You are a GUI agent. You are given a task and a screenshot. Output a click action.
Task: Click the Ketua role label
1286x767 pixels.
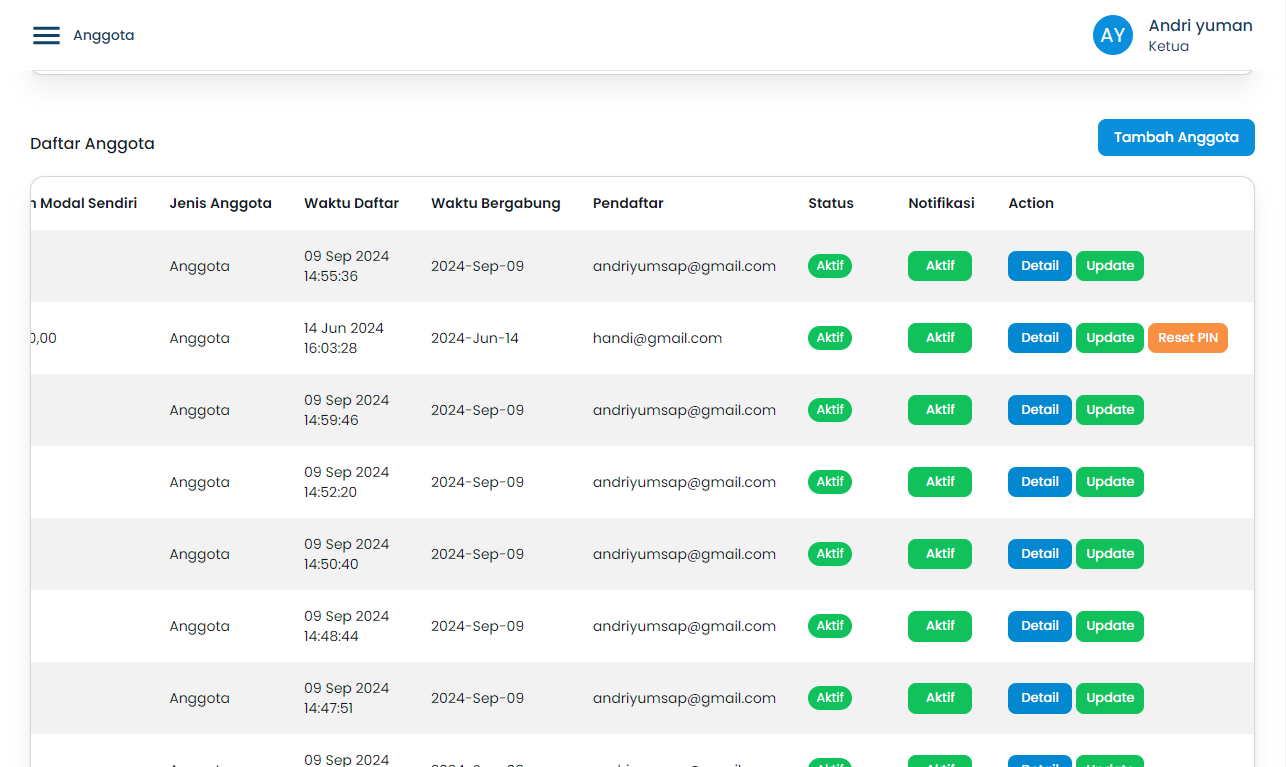(x=1168, y=45)
